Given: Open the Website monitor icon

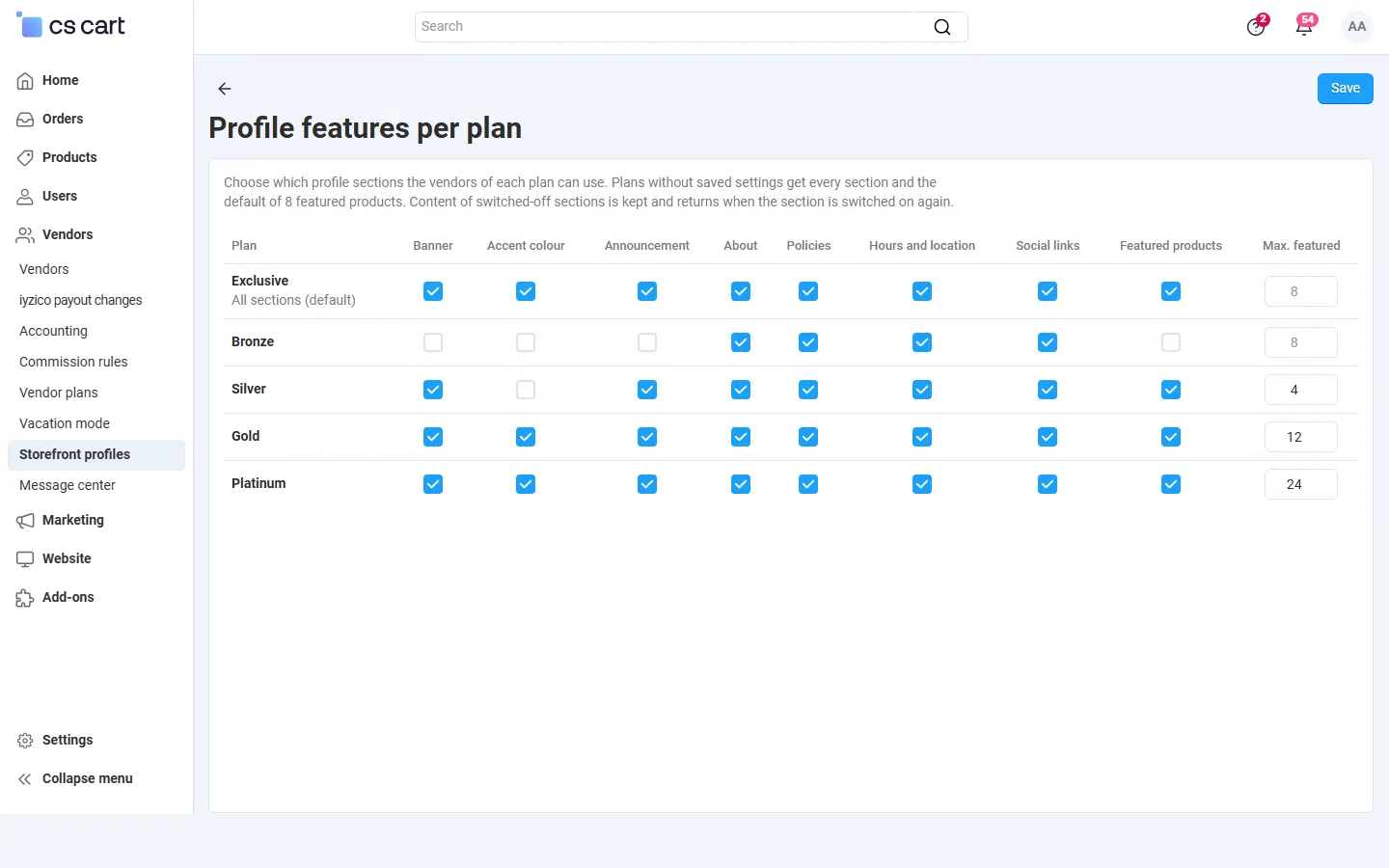Looking at the screenshot, I should (x=25, y=559).
